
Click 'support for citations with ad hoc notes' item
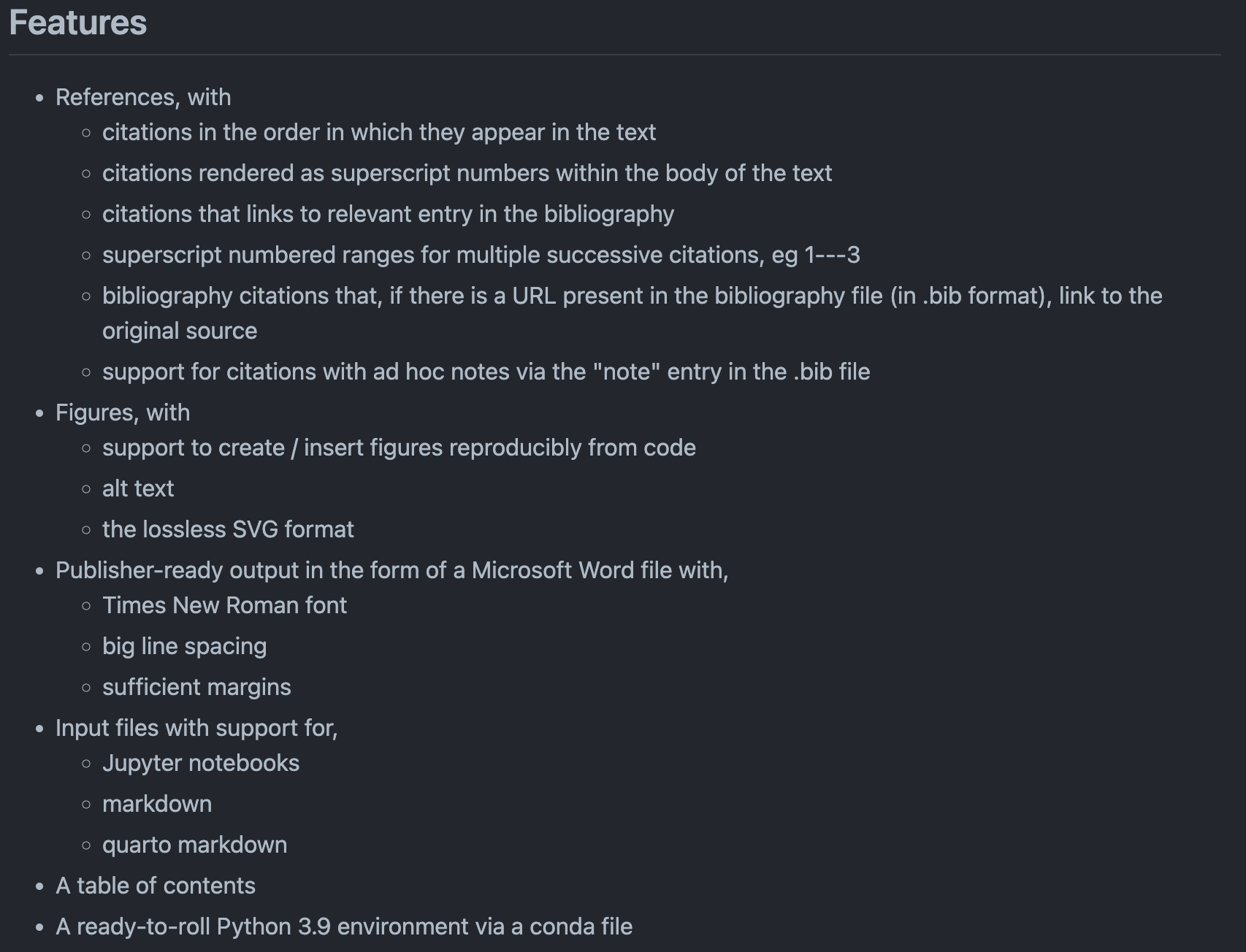tap(486, 372)
